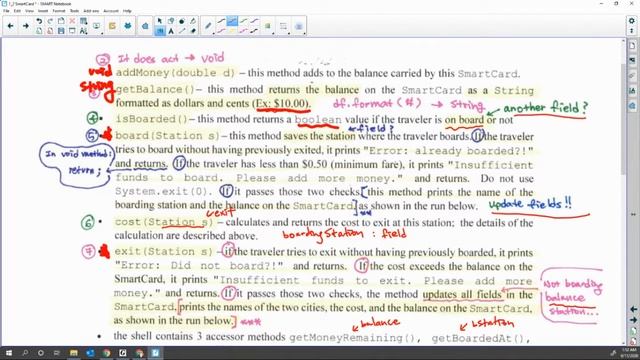Move toolbar with the up-down arrows icon

(632, 31)
